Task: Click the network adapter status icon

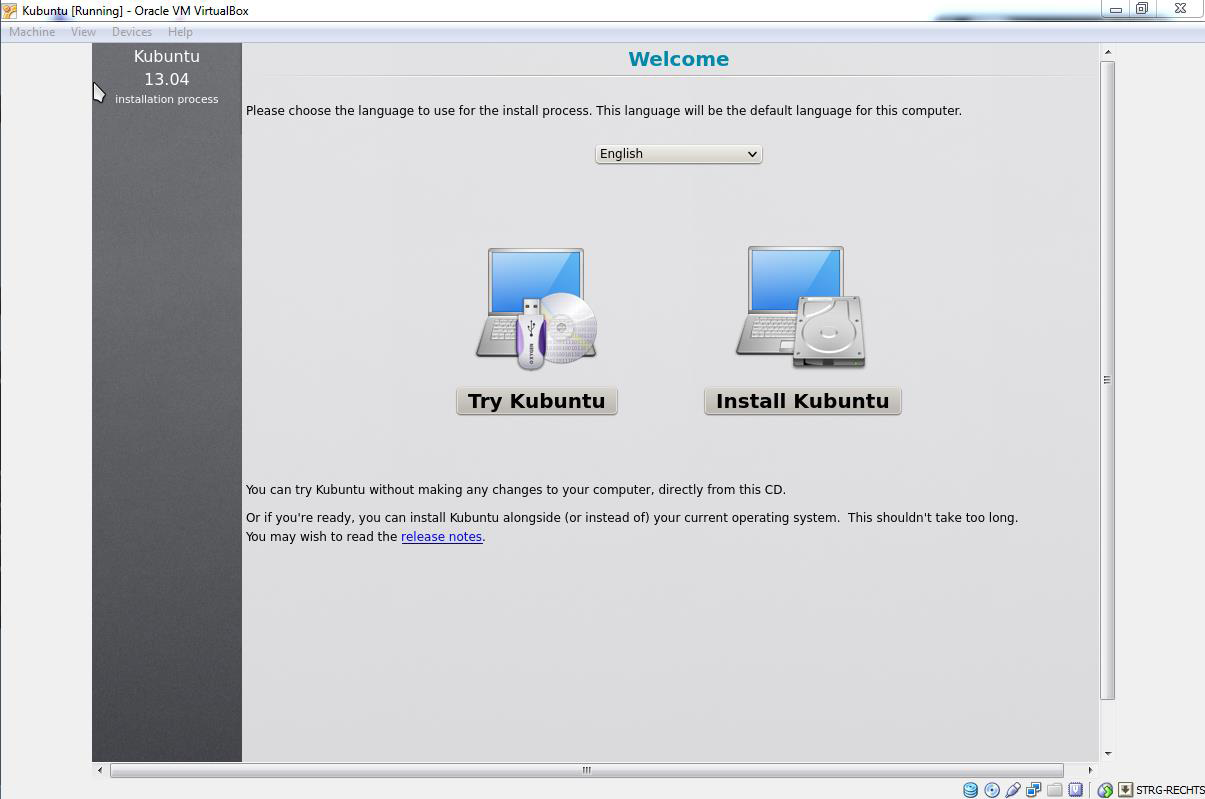Action: pyautogui.click(x=1033, y=790)
